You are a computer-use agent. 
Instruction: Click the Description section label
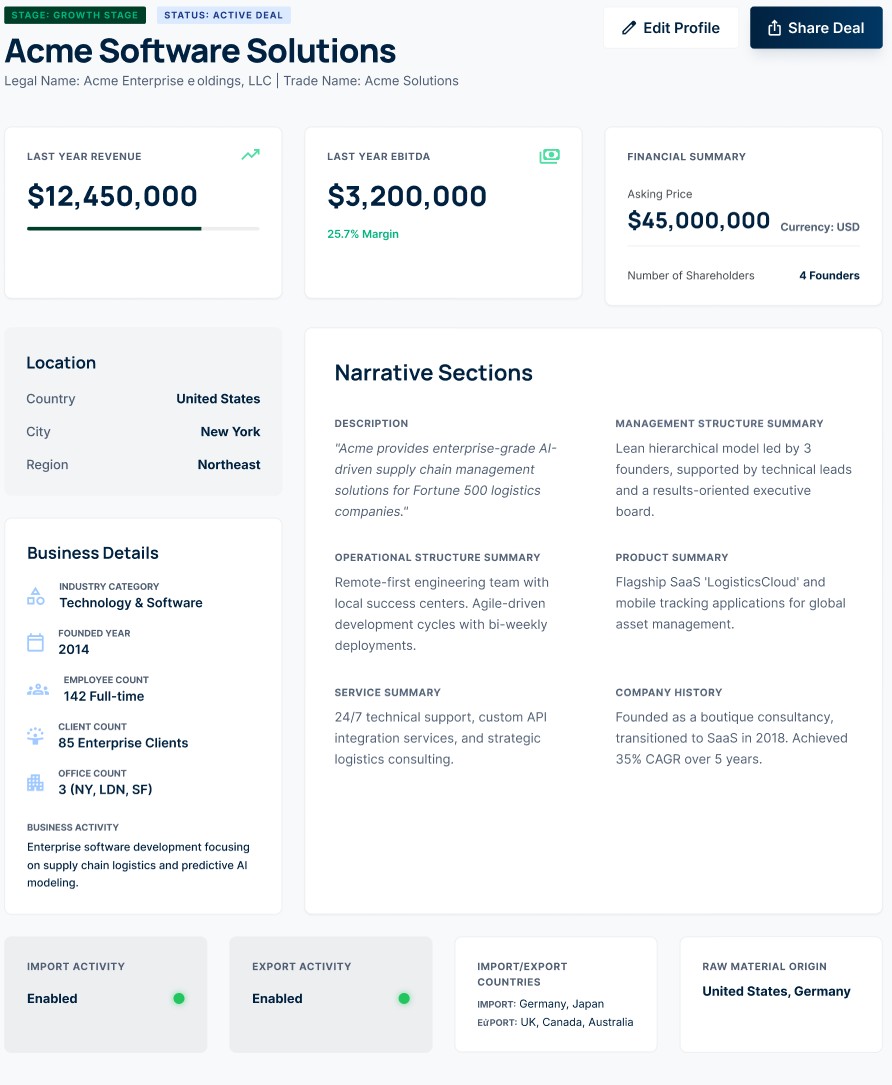[371, 423]
